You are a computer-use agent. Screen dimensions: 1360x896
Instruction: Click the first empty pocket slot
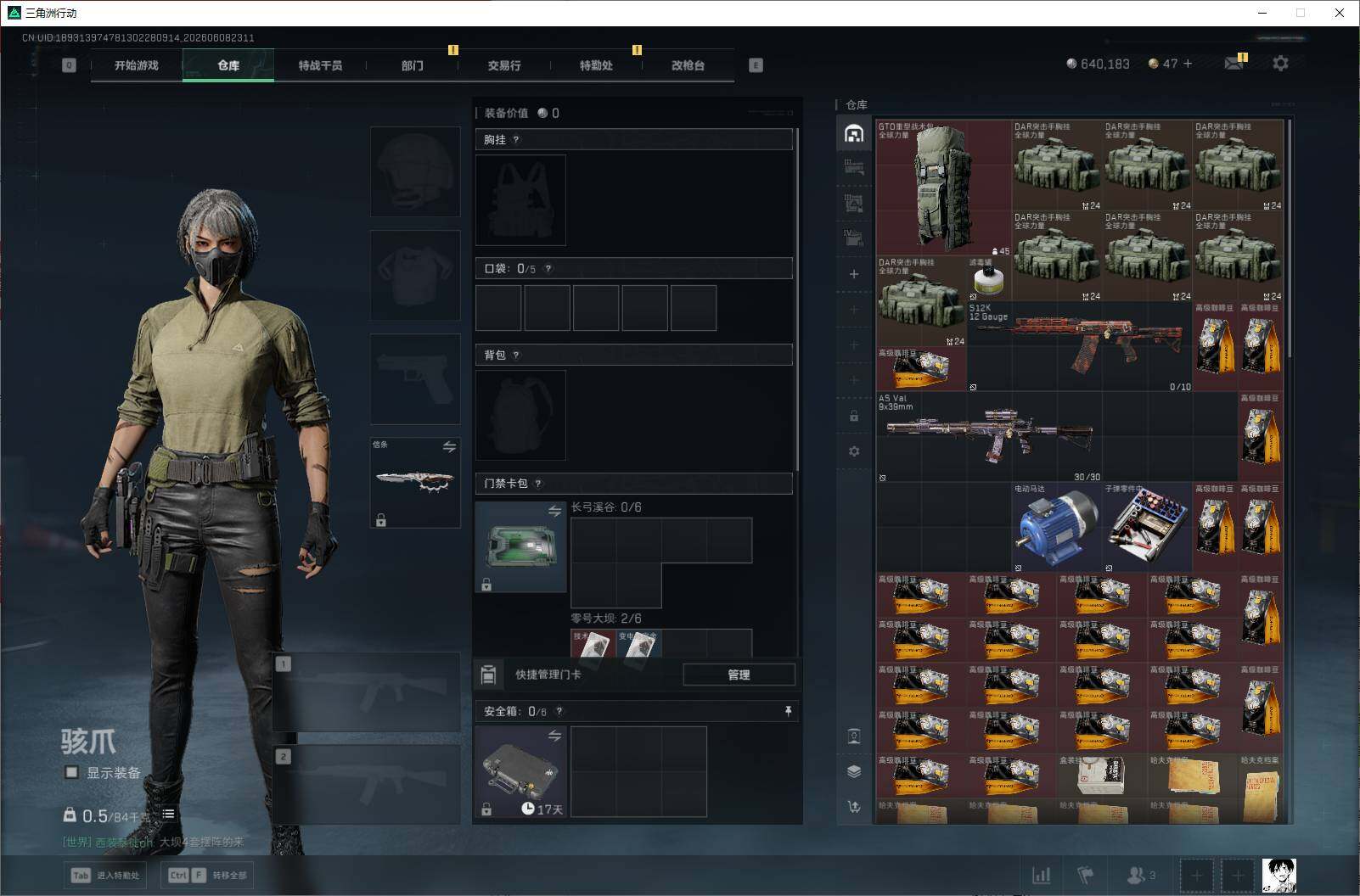click(x=498, y=307)
